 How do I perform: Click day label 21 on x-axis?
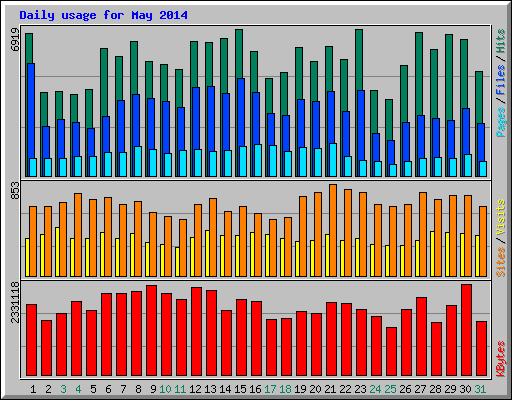click(x=330, y=389)
